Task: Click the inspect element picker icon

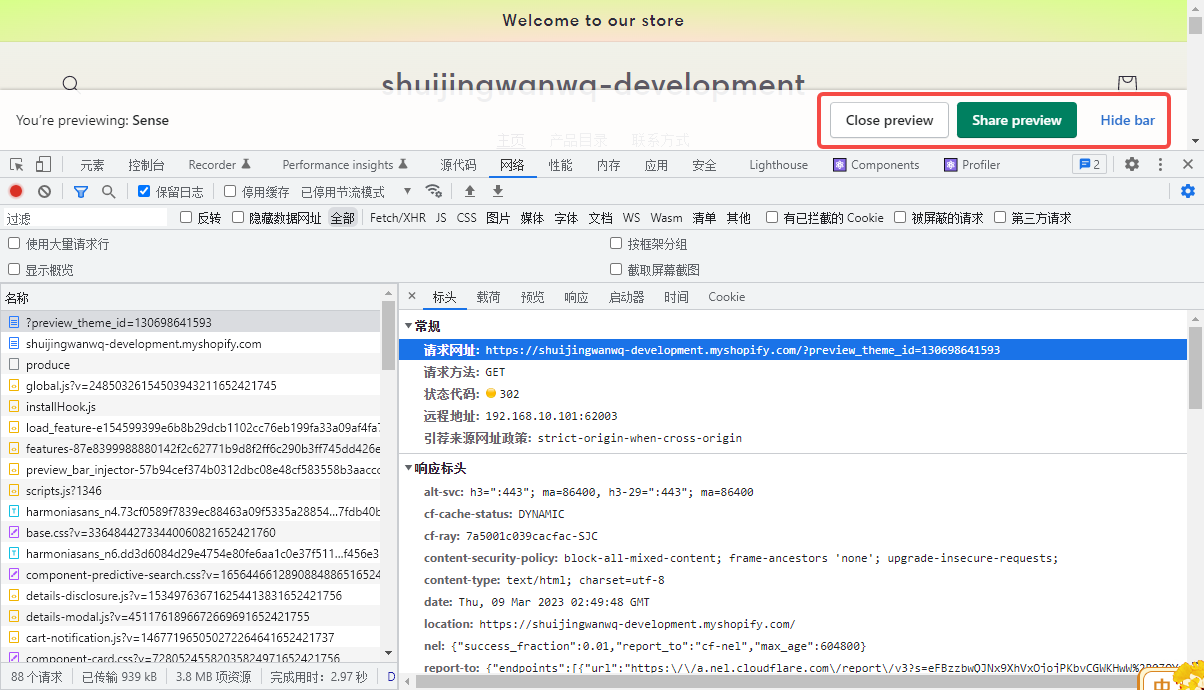Action: [17, 165]
